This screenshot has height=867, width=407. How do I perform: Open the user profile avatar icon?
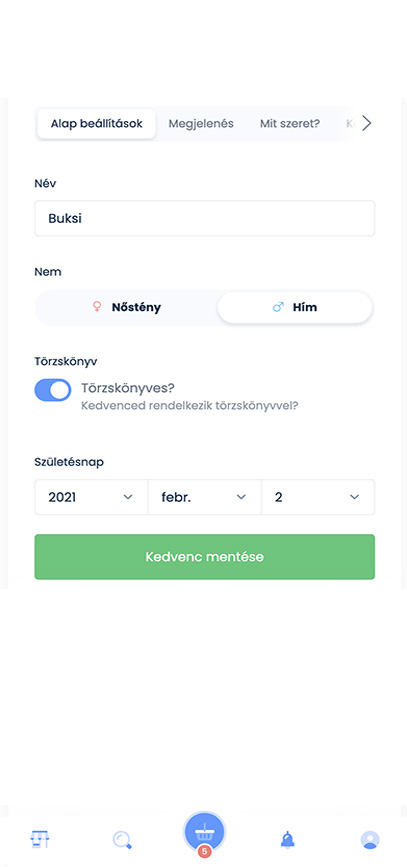370,840
